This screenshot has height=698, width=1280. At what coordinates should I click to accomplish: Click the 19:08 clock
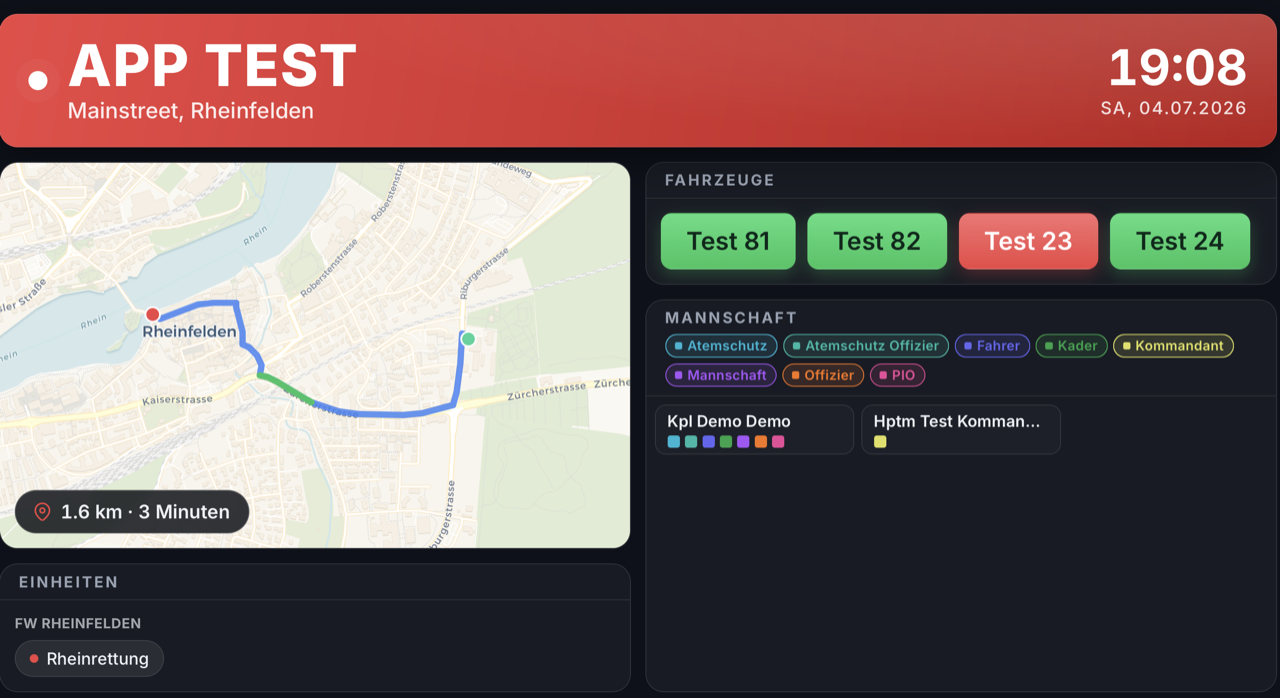[x=1177, y=67]
